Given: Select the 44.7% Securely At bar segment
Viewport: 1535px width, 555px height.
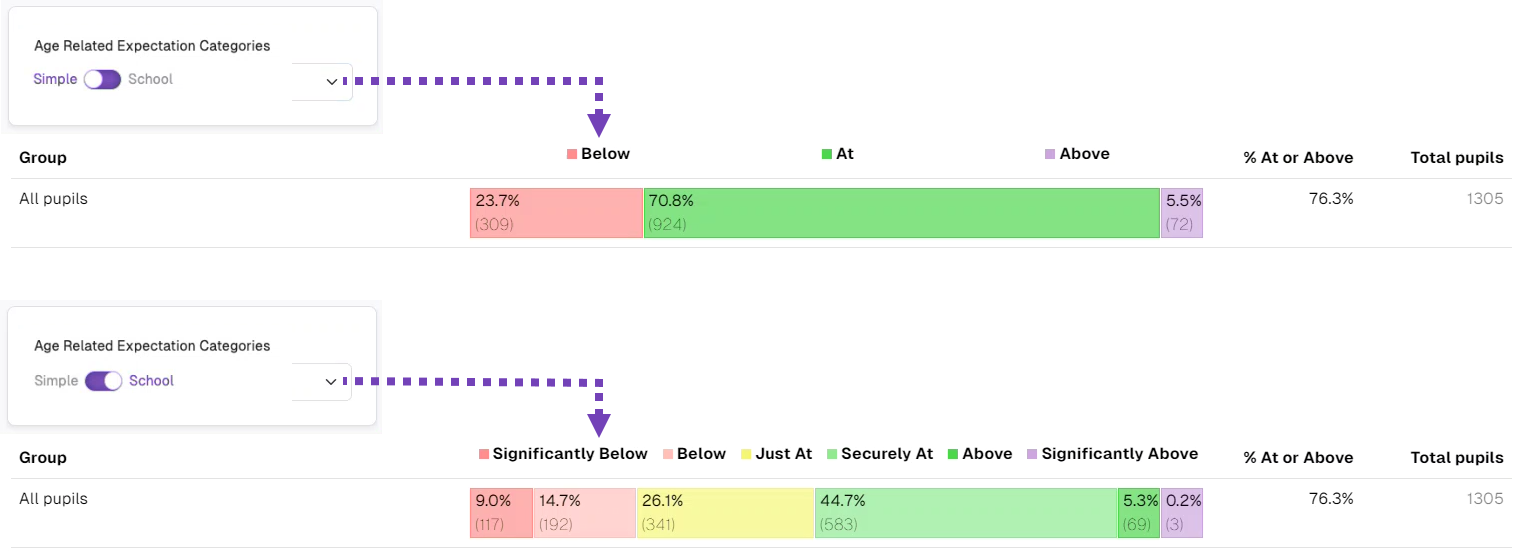Looking at the screenshot, I should (x=966, y=513).
